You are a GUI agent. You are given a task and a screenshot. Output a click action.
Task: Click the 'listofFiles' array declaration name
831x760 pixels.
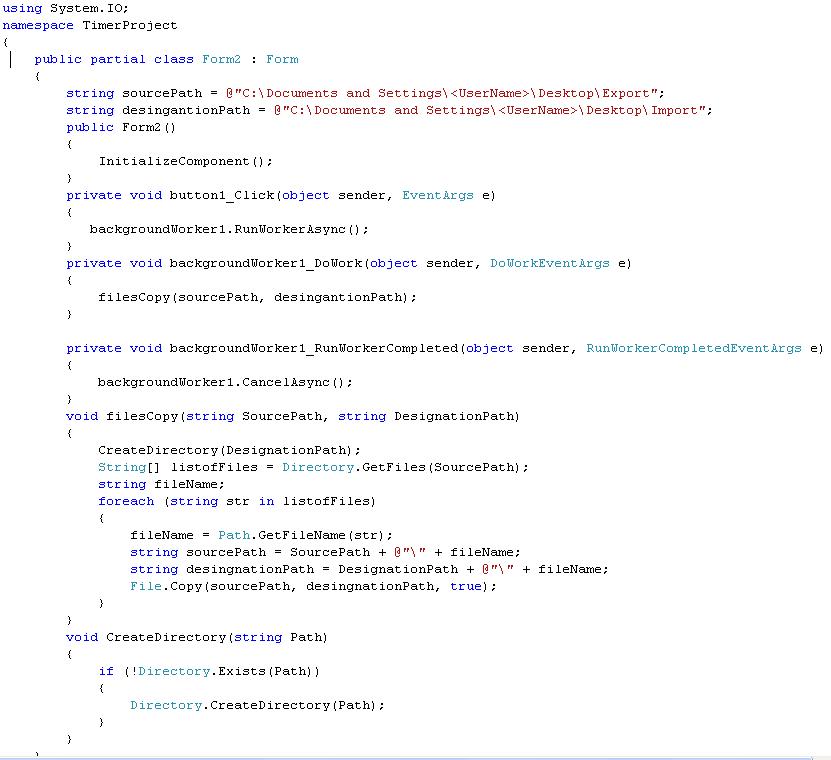(214, 467)
